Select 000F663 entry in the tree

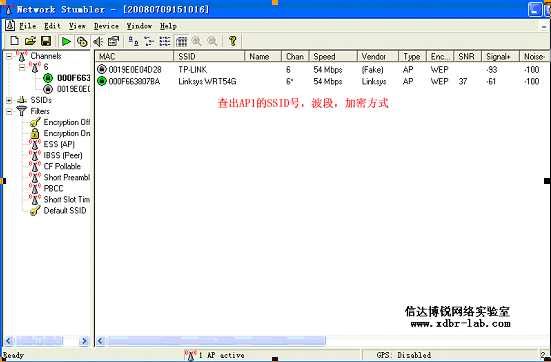pyautogui.click(x=73, y=78)
